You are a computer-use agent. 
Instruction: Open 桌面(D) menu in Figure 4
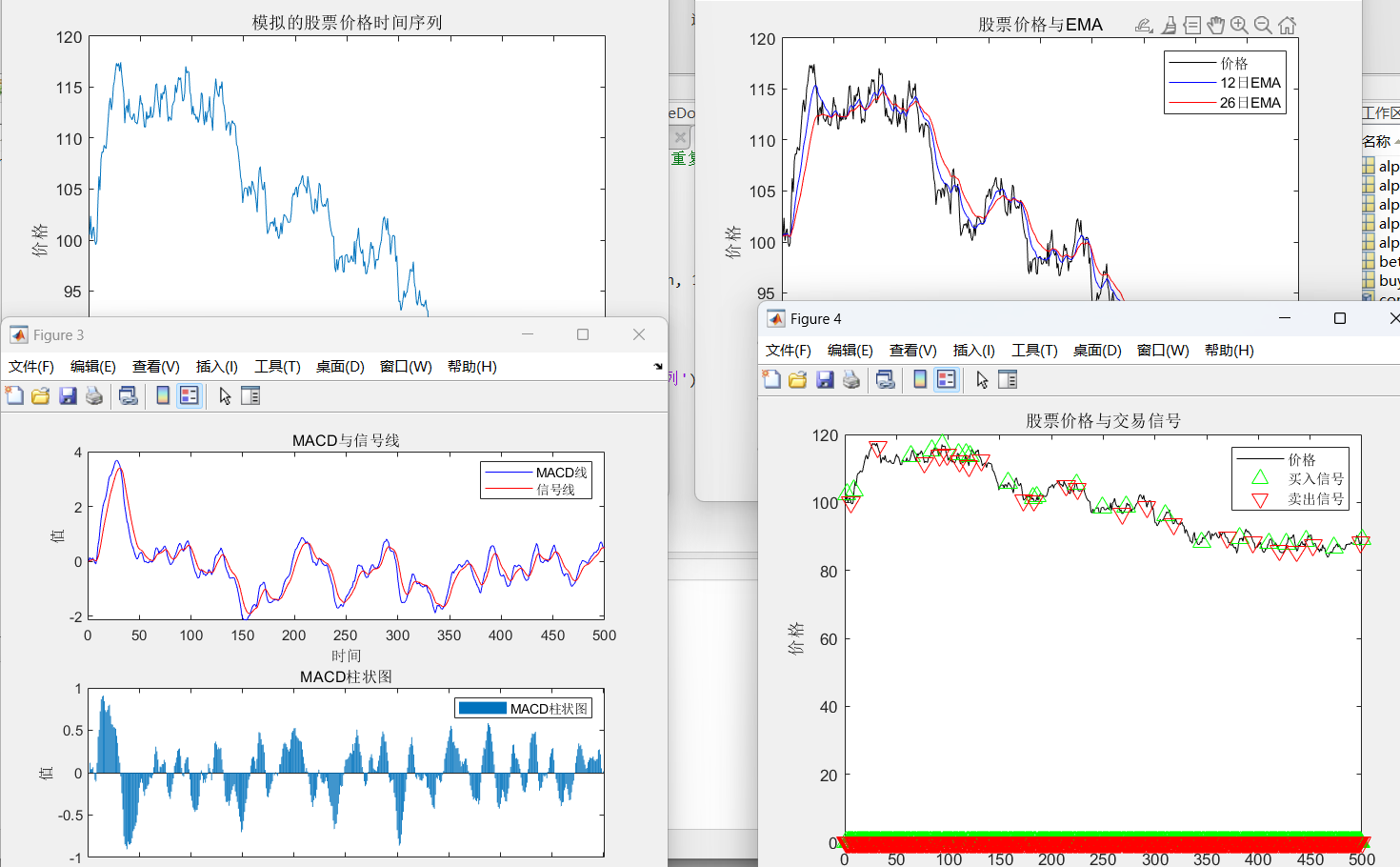(x=1097, y=351)
